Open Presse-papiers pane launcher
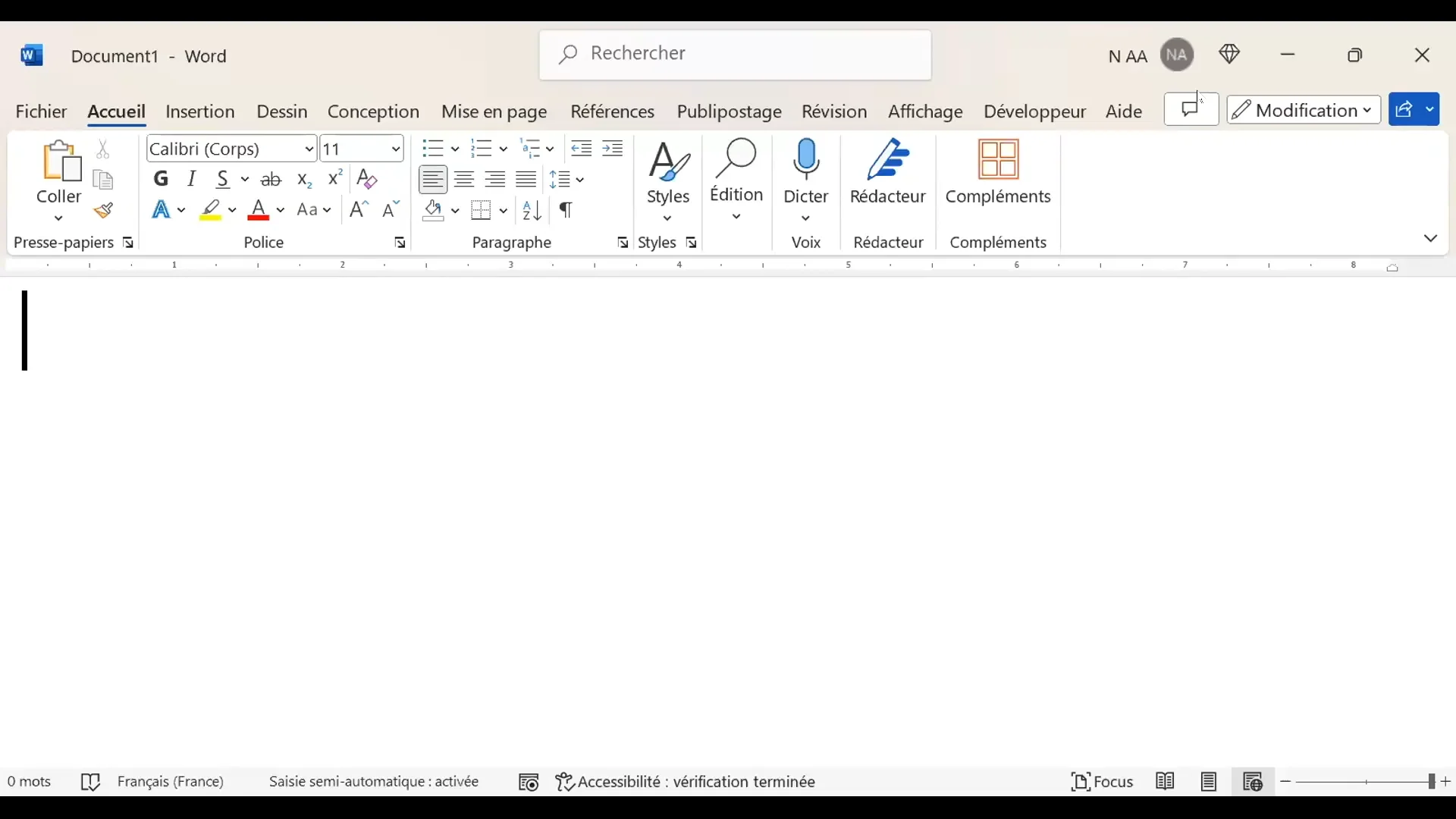The height and width of the screenshot is (819, 1456). [129, 243]
